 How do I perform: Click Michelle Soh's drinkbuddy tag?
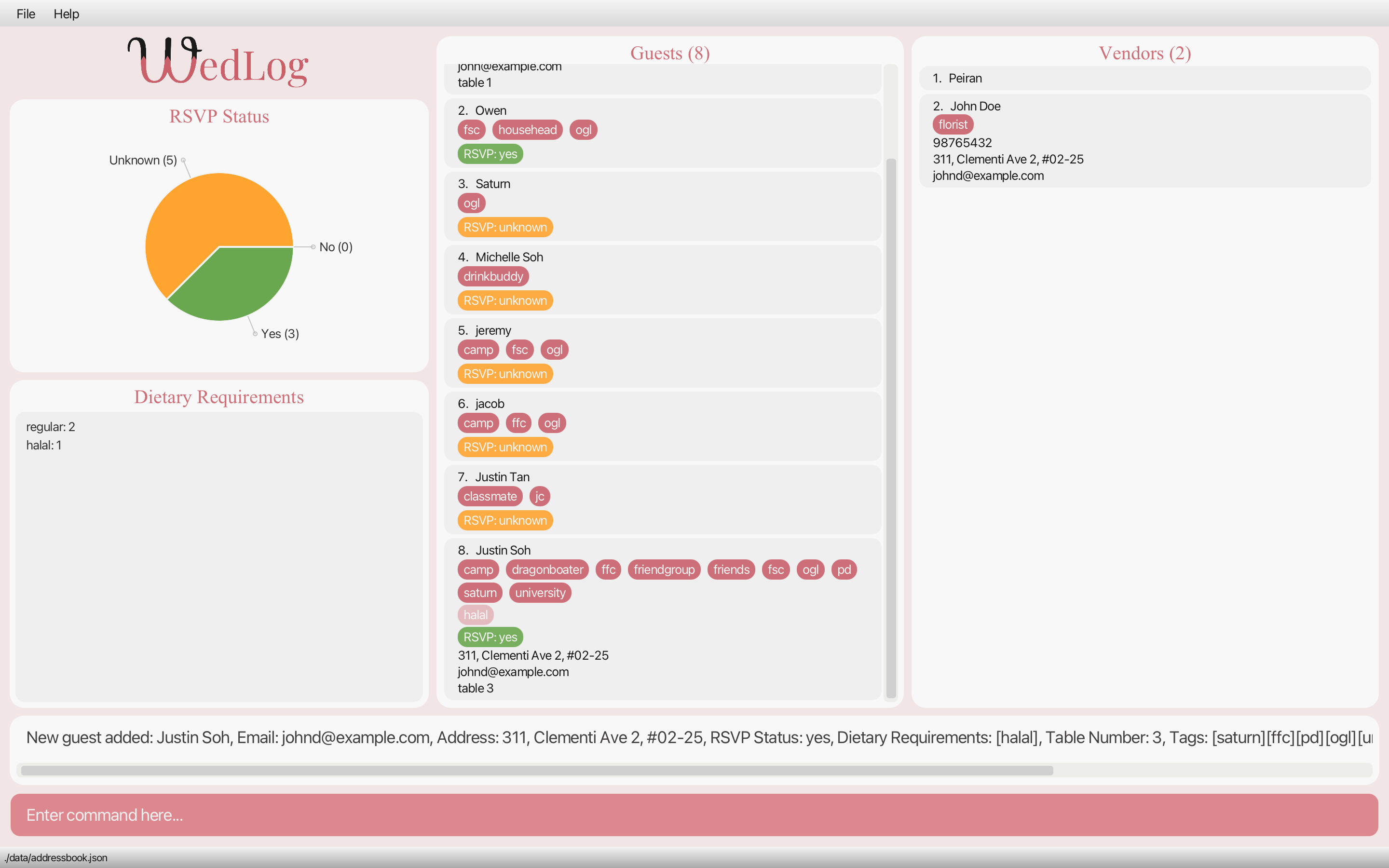[x=492, y=277]
